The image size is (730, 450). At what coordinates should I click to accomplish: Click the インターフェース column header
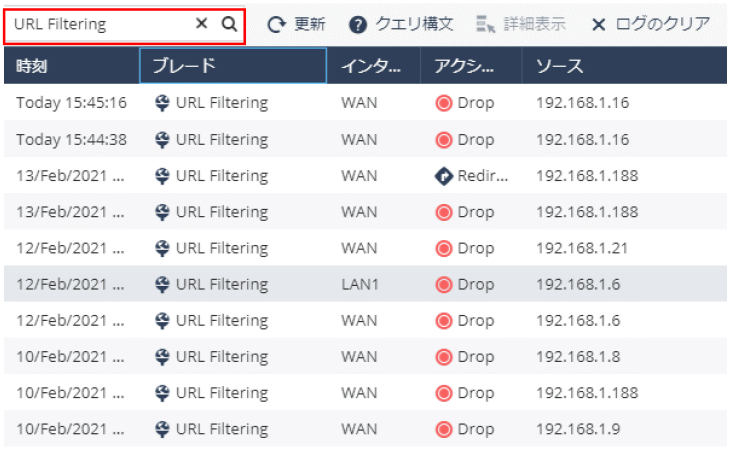tap(372, 66)
